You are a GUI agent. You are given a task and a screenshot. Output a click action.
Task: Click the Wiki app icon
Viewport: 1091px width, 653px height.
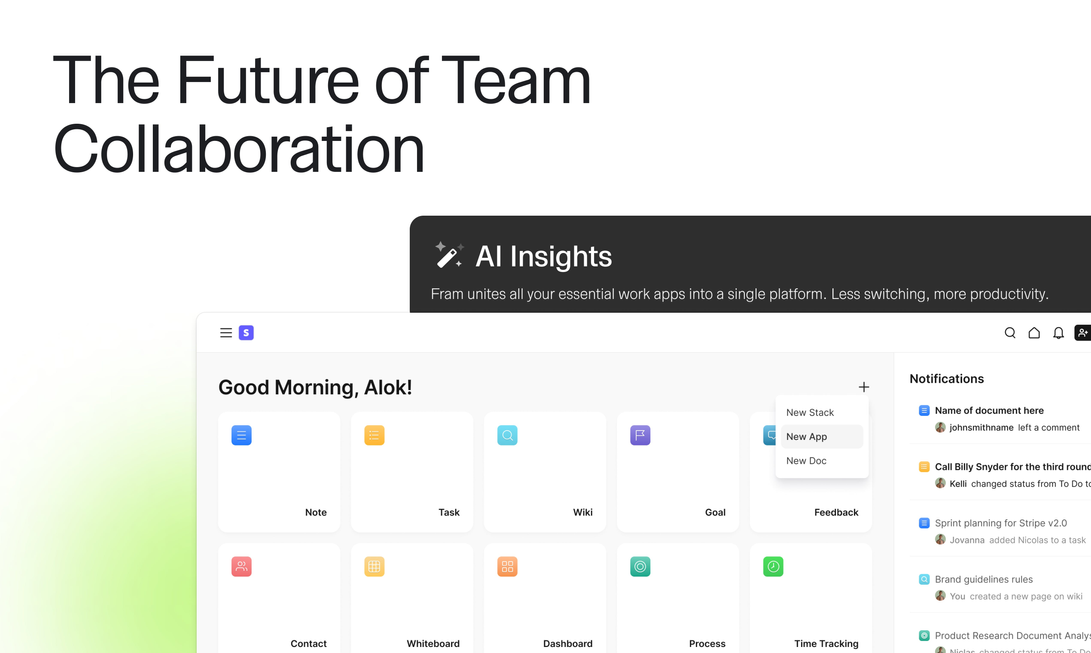point(507,435)
